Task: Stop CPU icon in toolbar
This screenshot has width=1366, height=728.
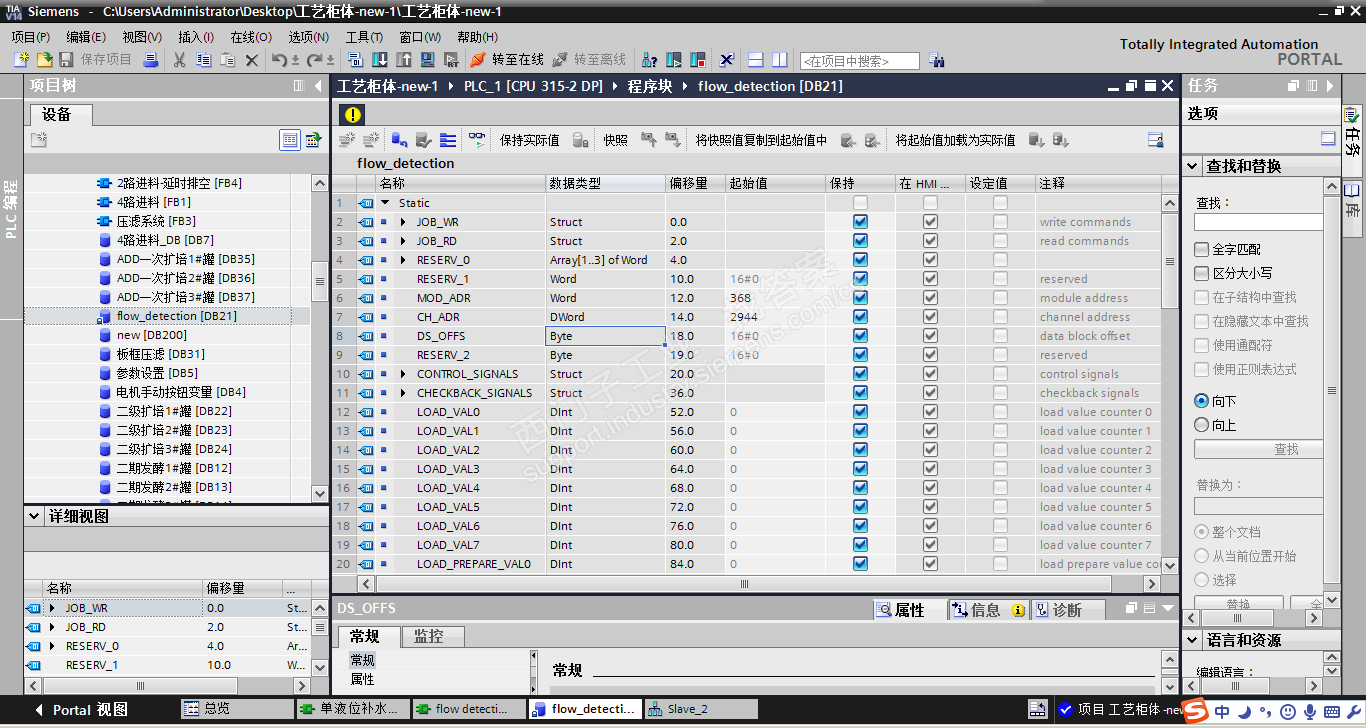Action: click(x=698, y=60)
